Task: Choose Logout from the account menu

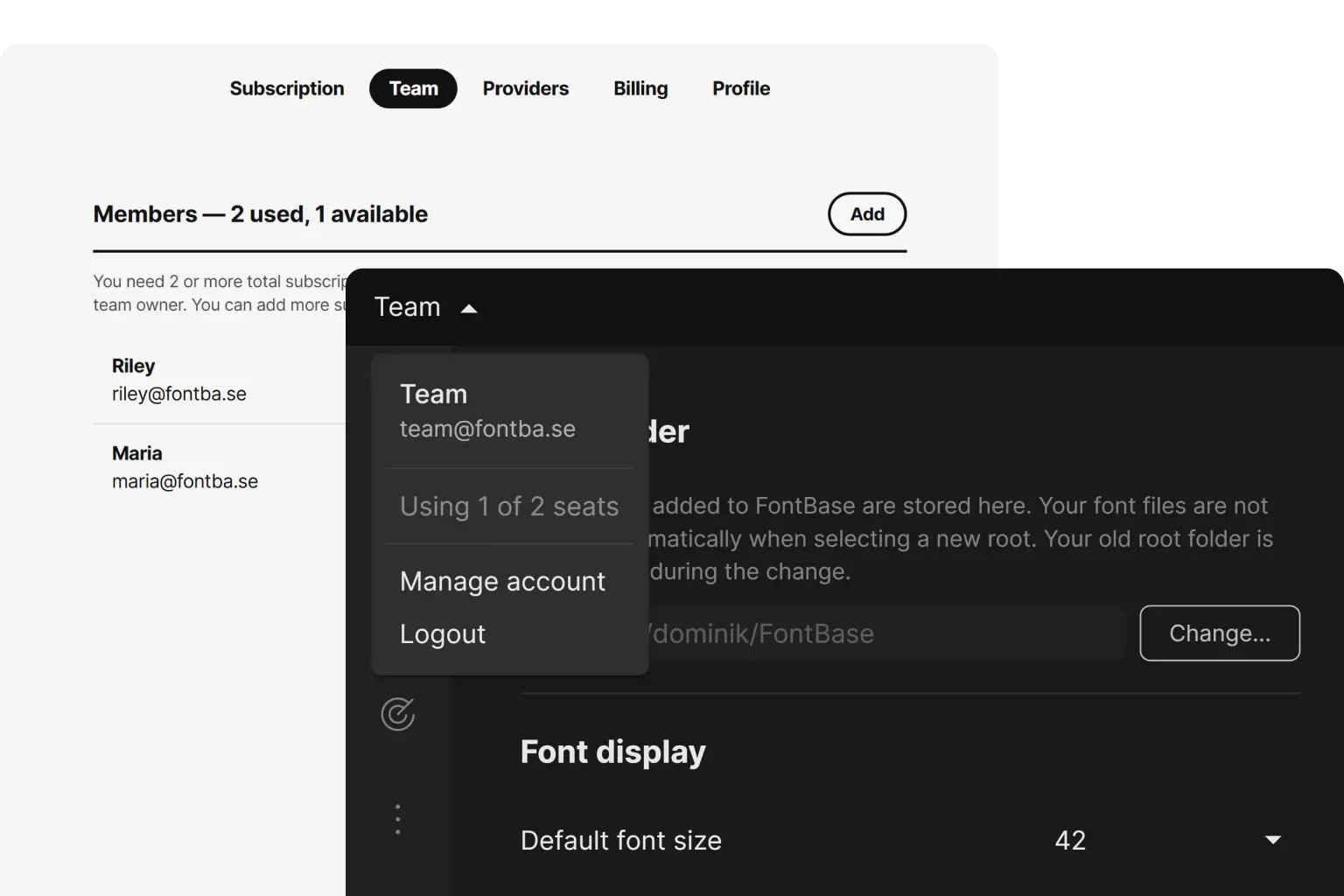Action: [x=442, y=634]
